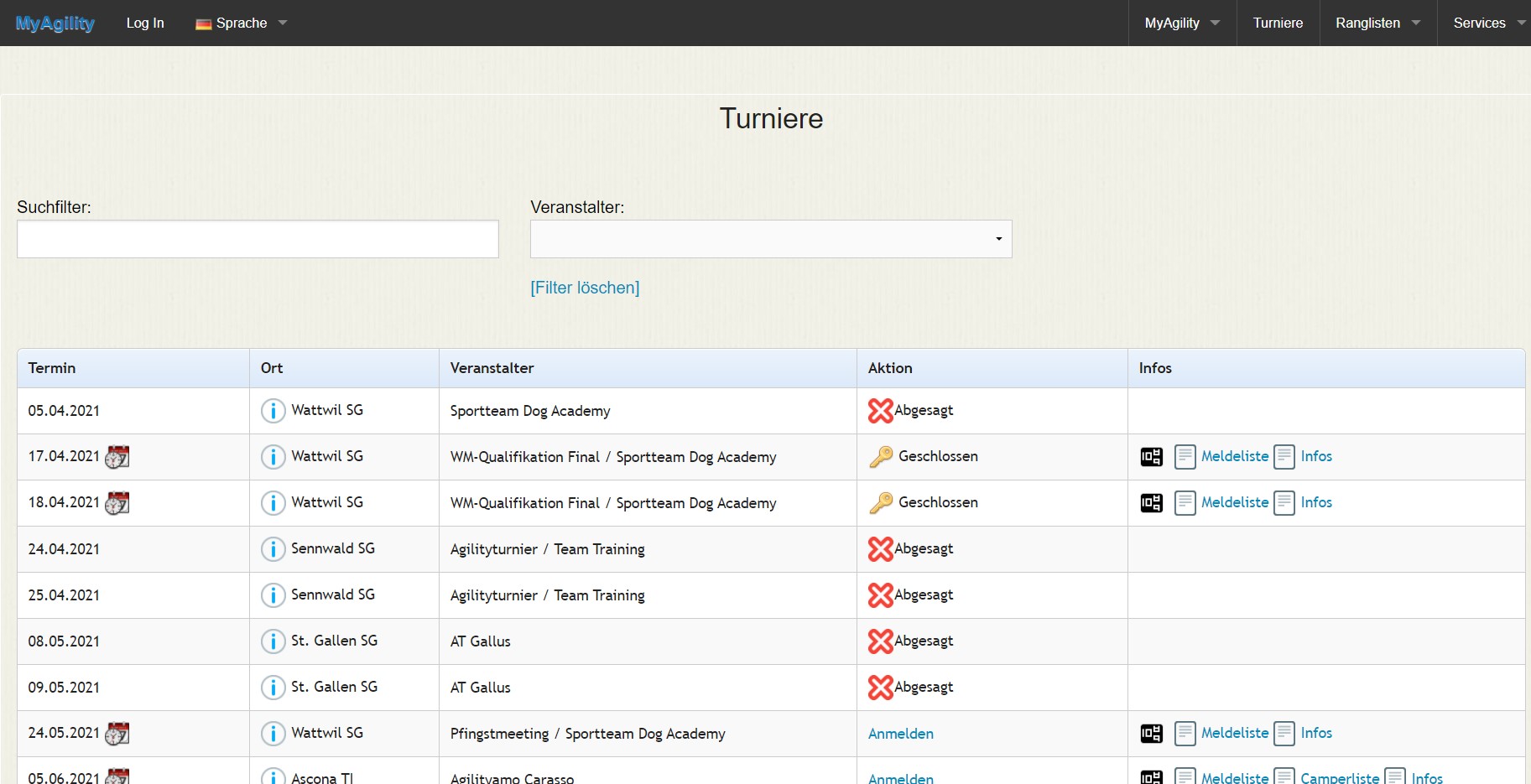
Task: Focus the Suchfilter text input
Action: 258,239
